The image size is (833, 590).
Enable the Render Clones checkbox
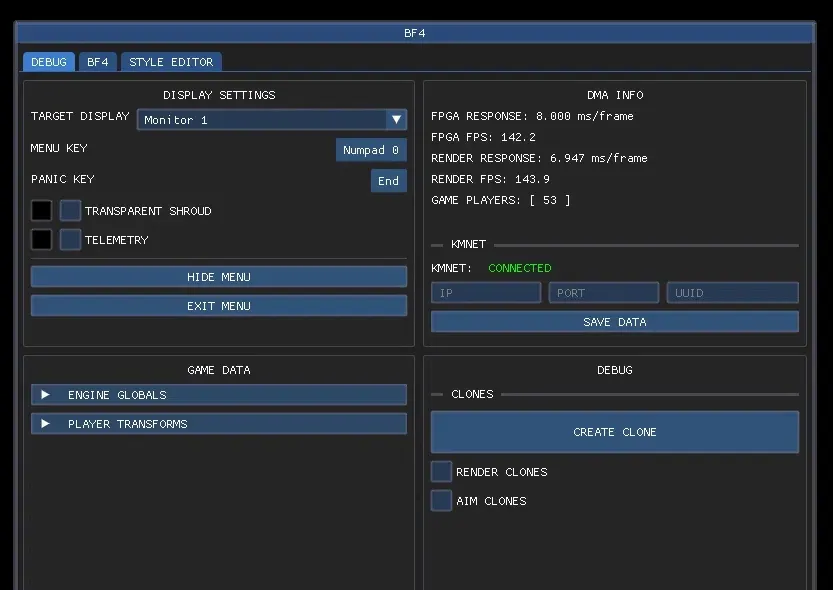[x=441, y=472]
